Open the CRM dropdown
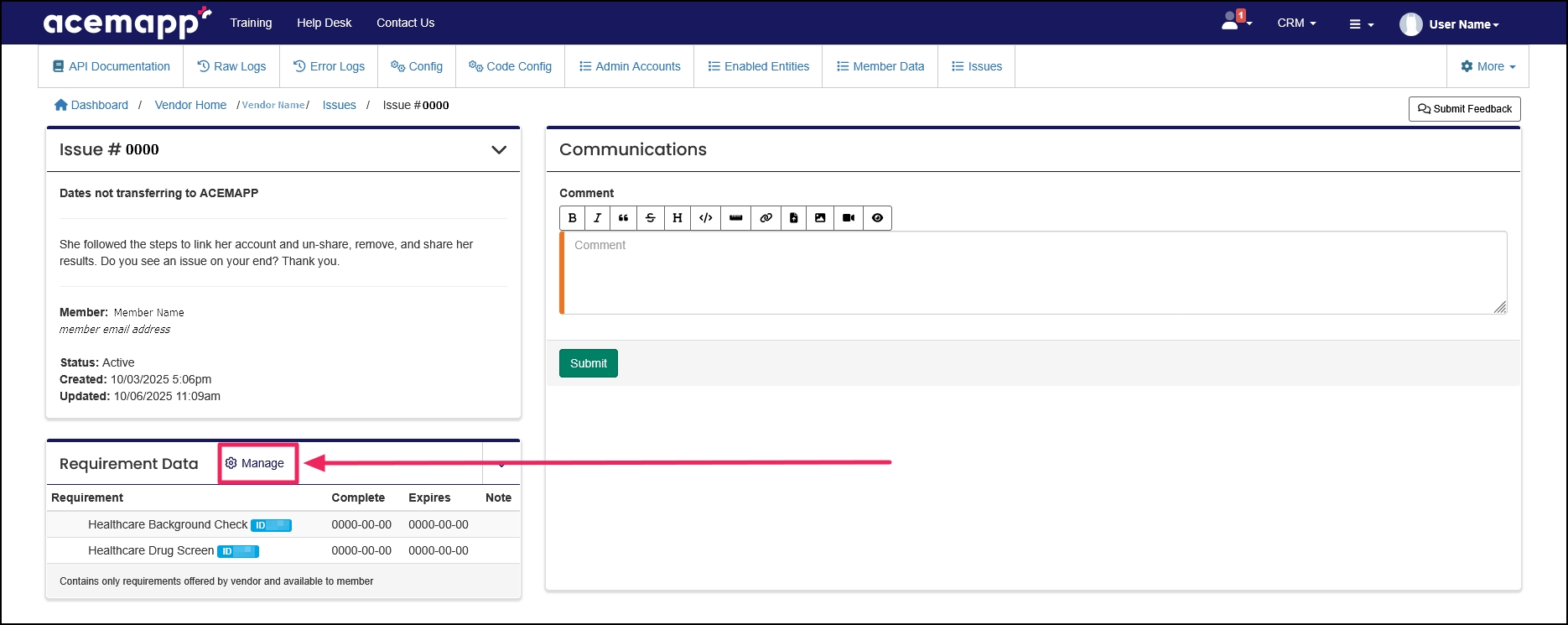1568x625 pixels. (1296, 23)
